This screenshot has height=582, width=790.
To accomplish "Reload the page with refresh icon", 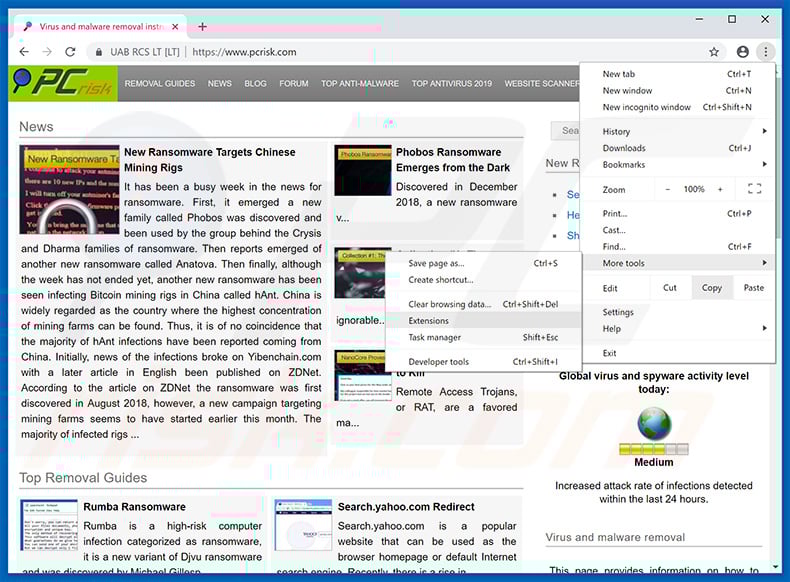I will pos(71,51).
